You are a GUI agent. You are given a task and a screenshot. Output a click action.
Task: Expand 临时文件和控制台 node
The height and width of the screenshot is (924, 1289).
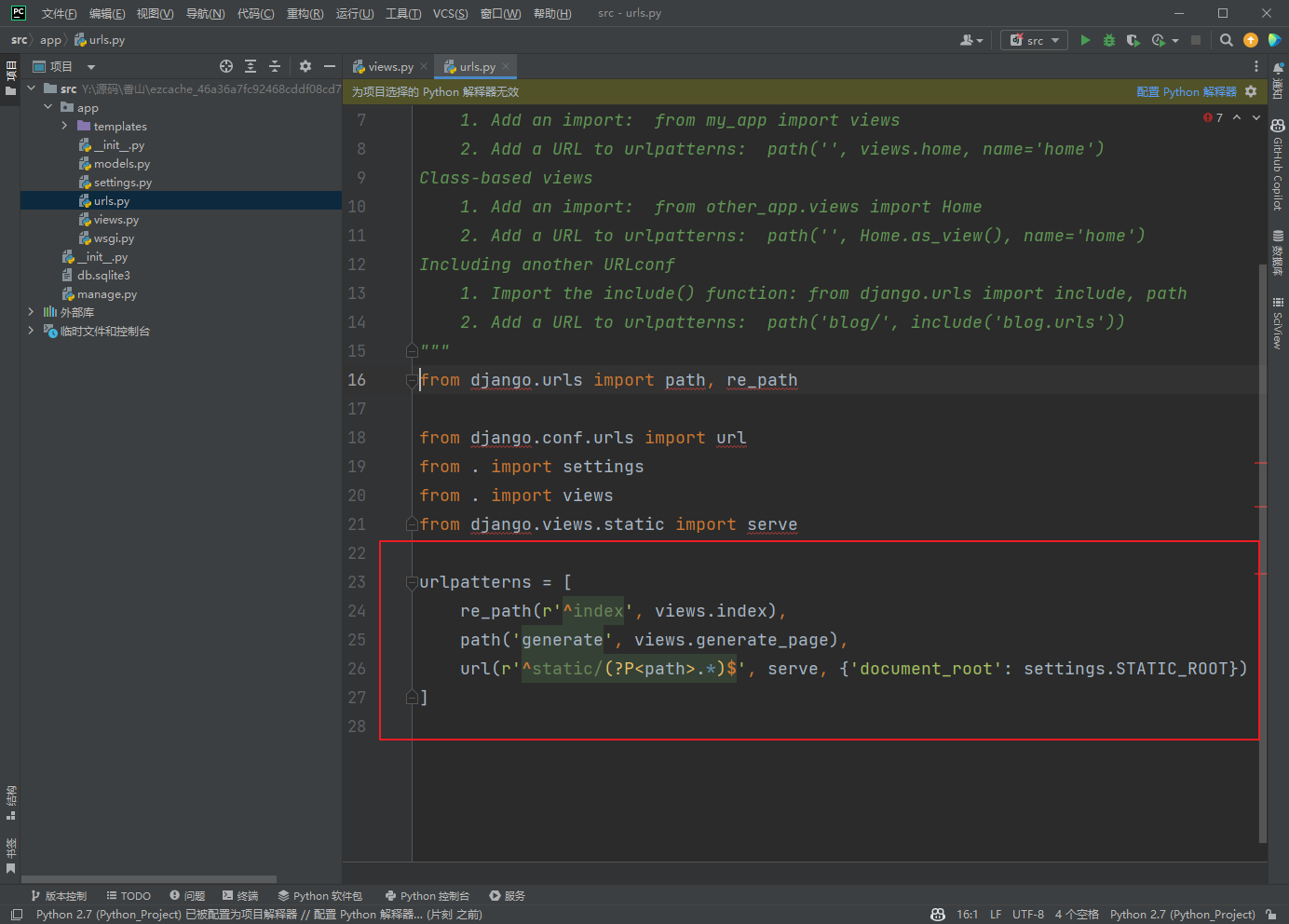[x=32, y=331]
